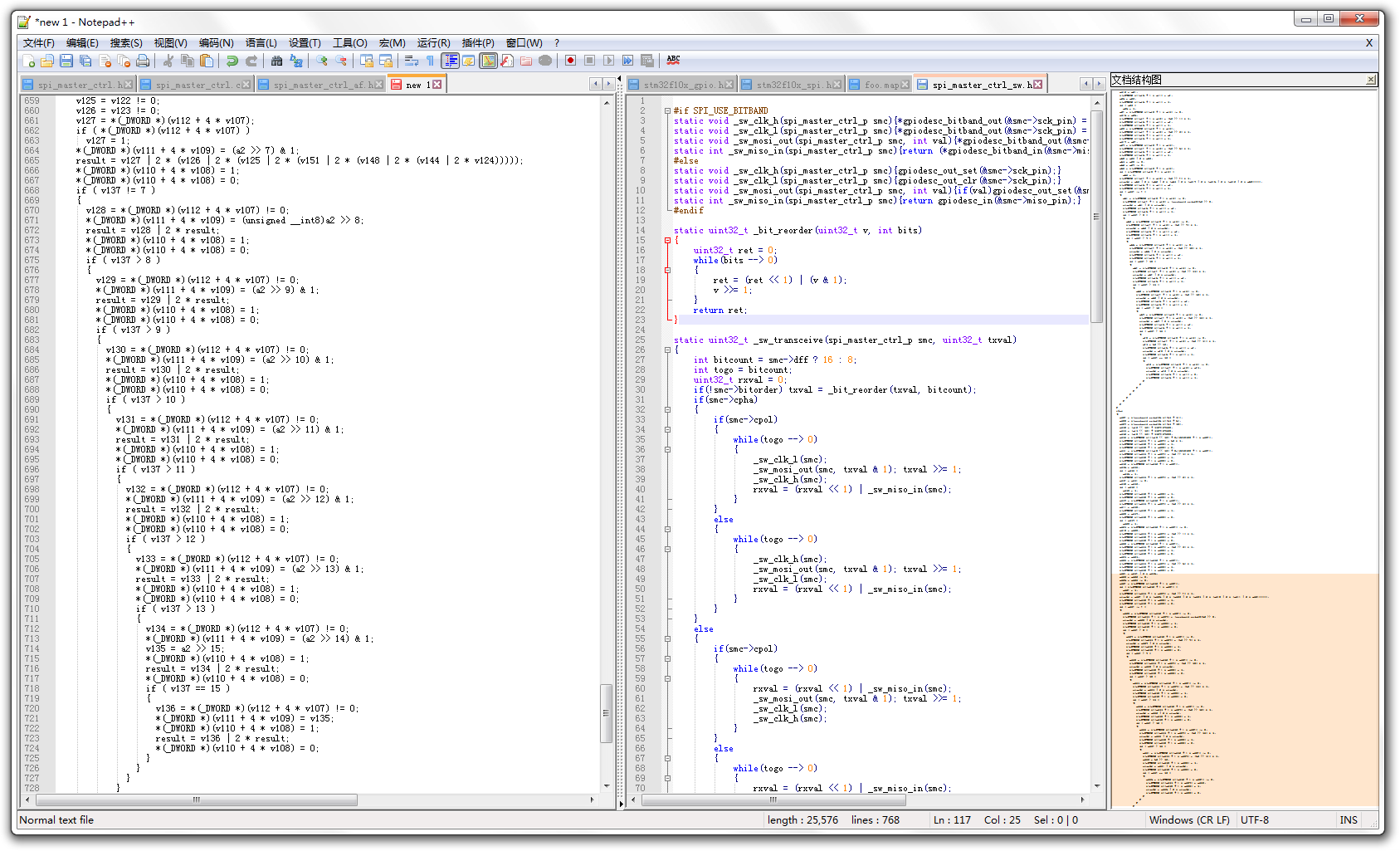Collapse _bit_reorder function body fold at line 15

pos(667,240)
